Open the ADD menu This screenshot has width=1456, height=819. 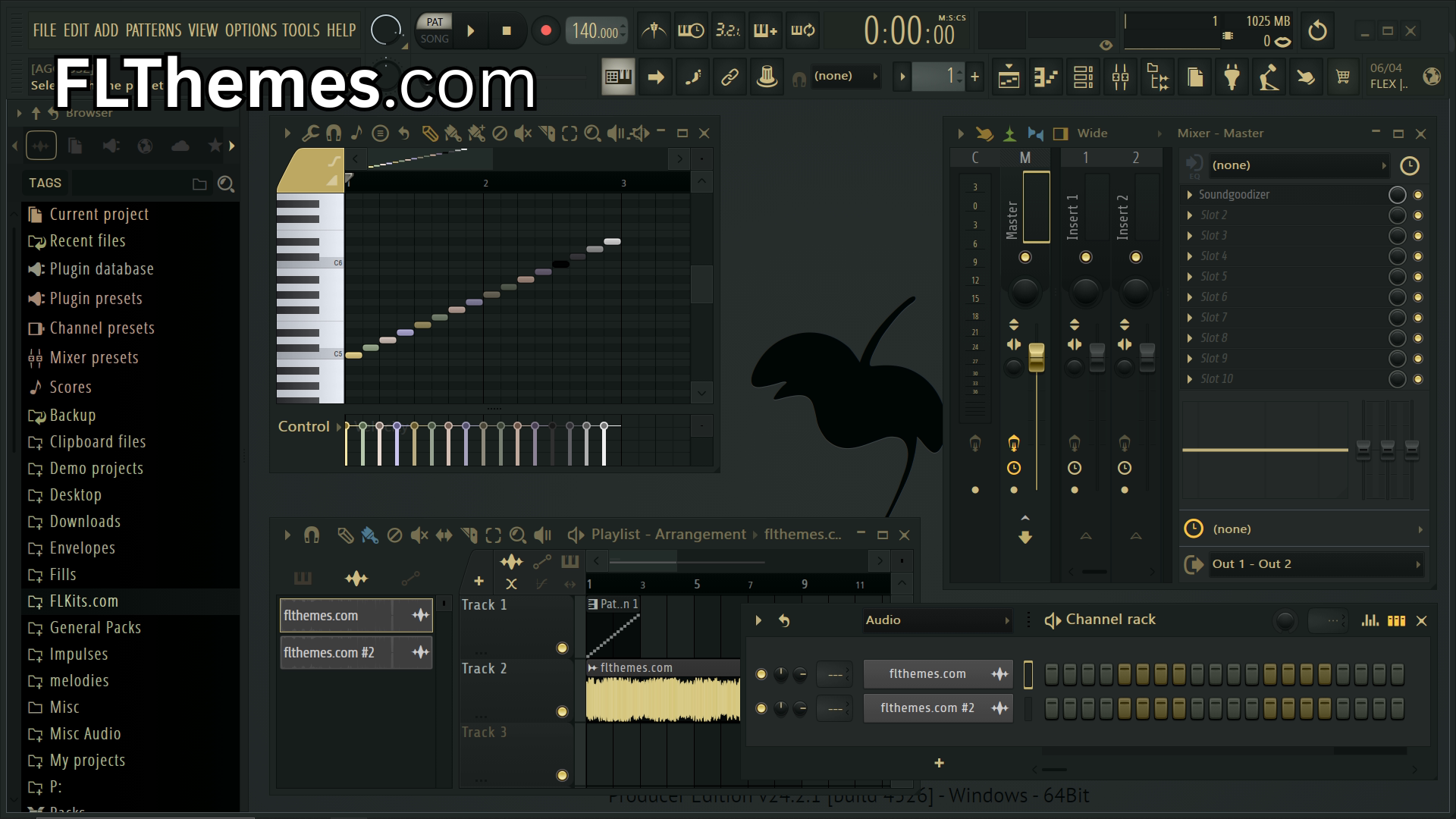pos(106,30)
